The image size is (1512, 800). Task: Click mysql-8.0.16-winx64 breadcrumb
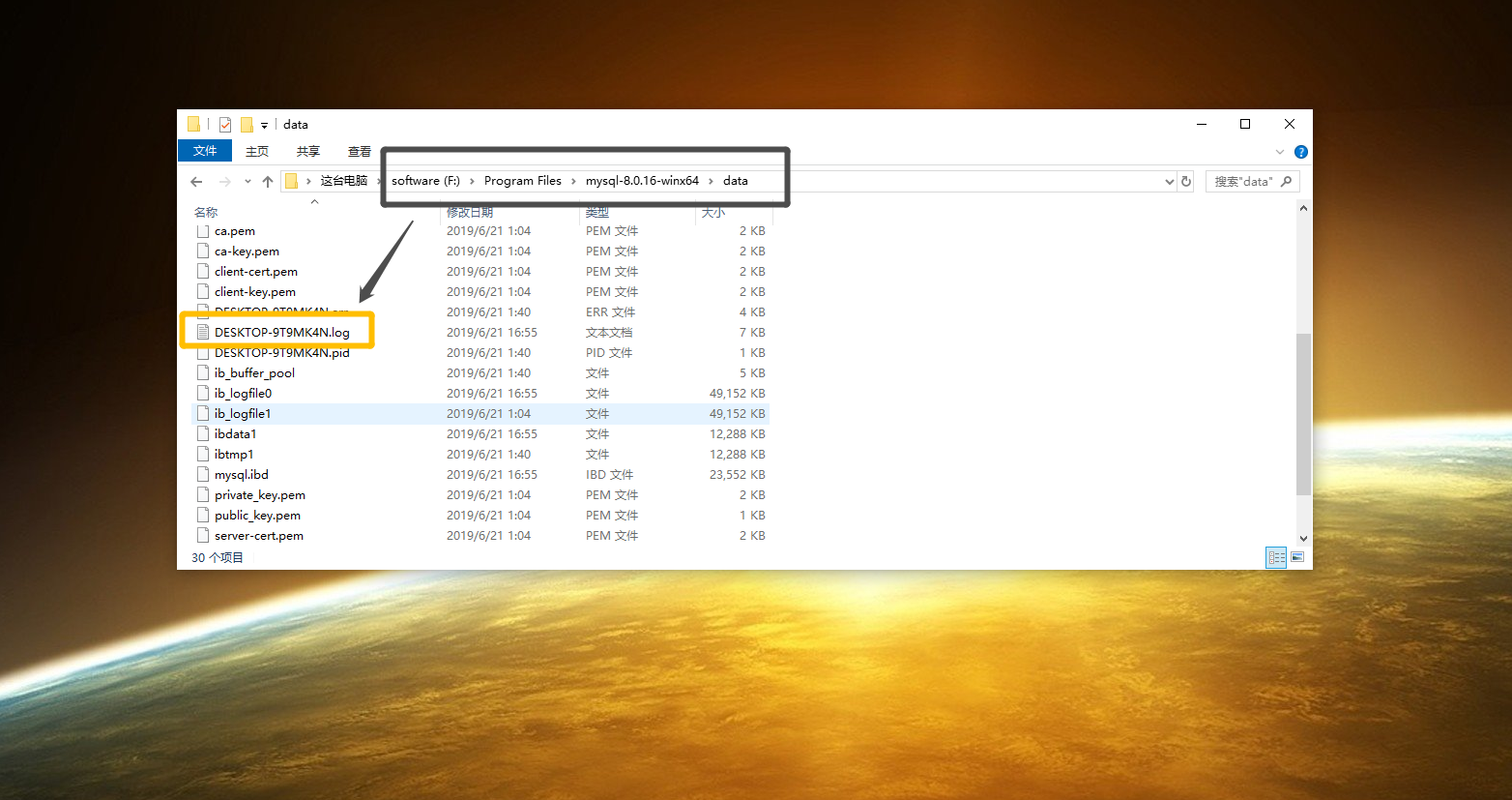pos(642,181)
